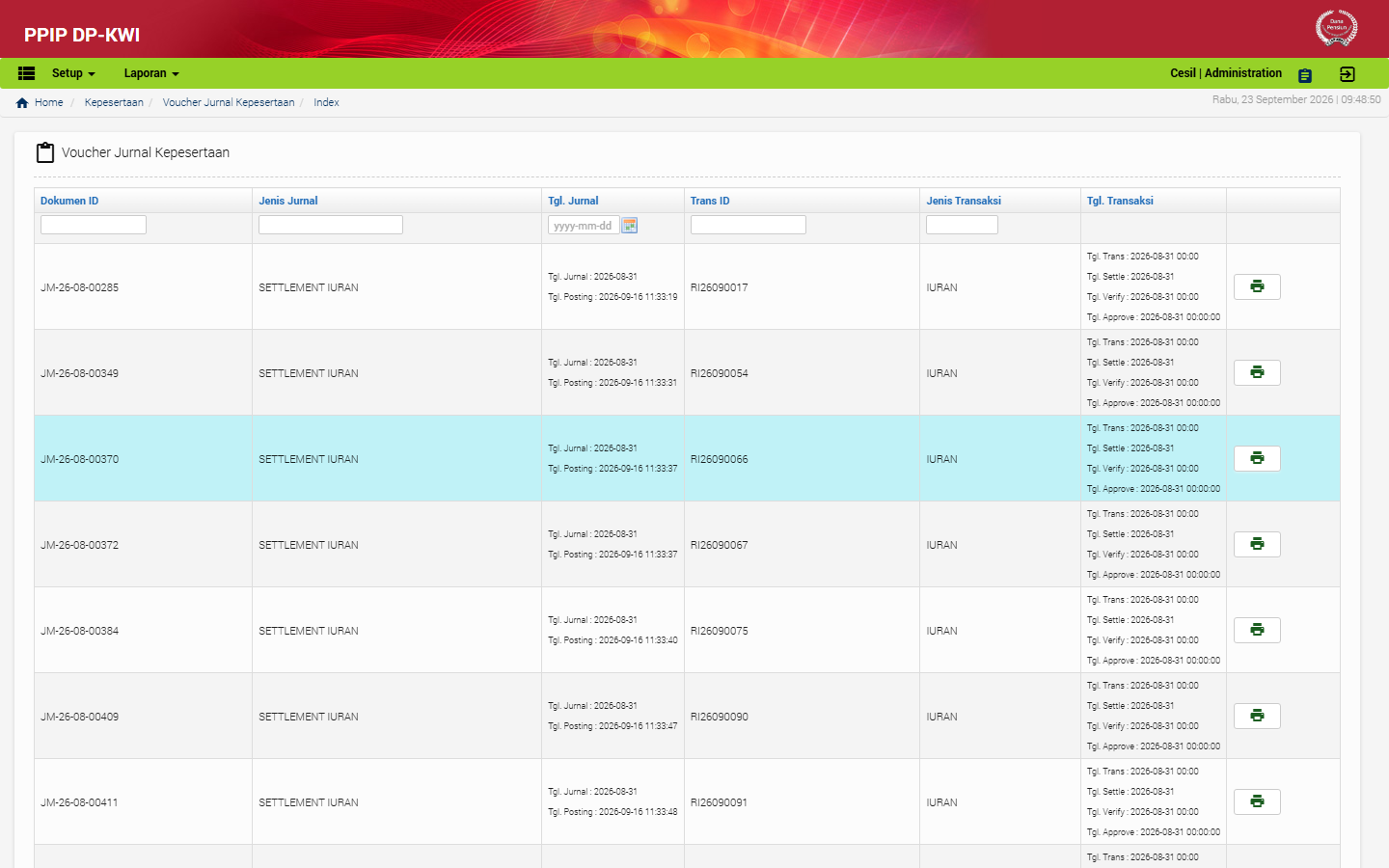Print voucher JM-26-08-00384
This screenshot has height=868, width=1389.
click(x=1257, y=630)
